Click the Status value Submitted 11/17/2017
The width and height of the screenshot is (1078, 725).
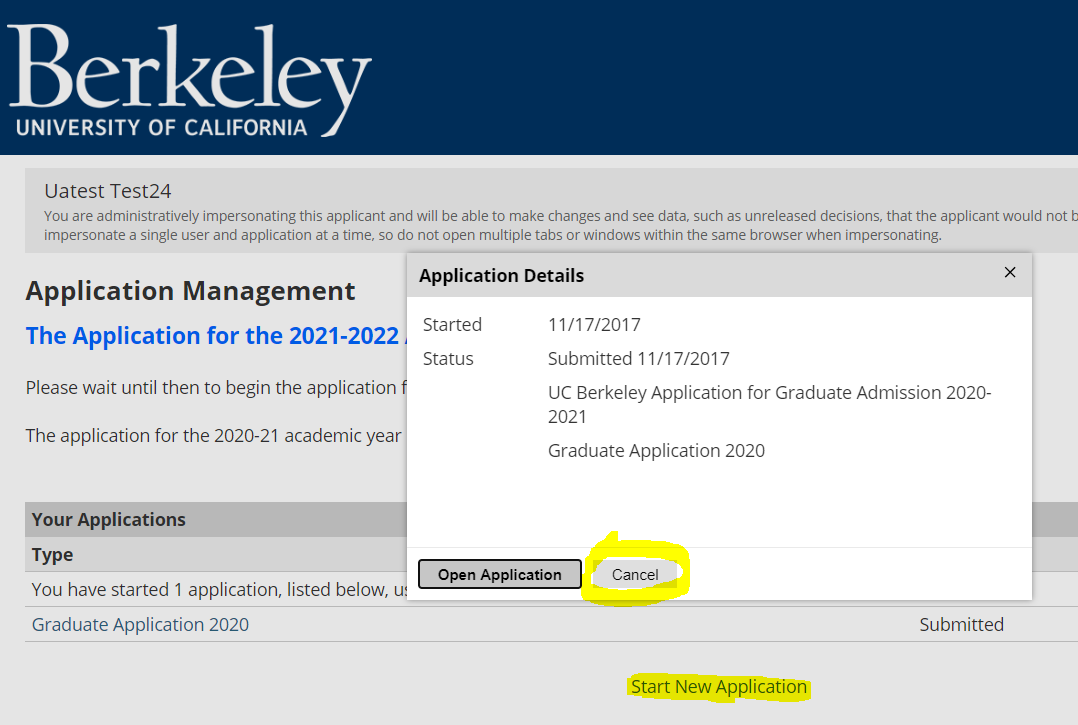click(639, 359)
